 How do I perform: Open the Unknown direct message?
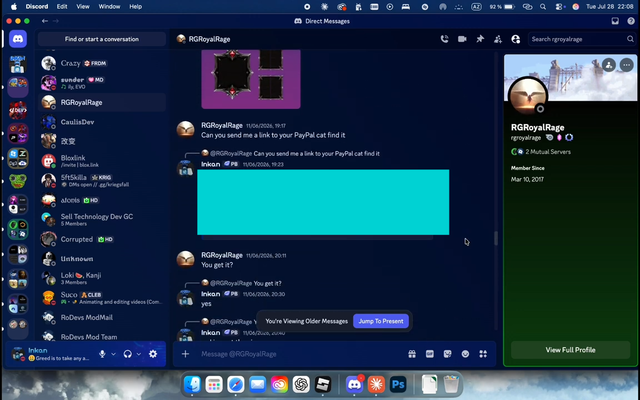click(x=102, y=259)
